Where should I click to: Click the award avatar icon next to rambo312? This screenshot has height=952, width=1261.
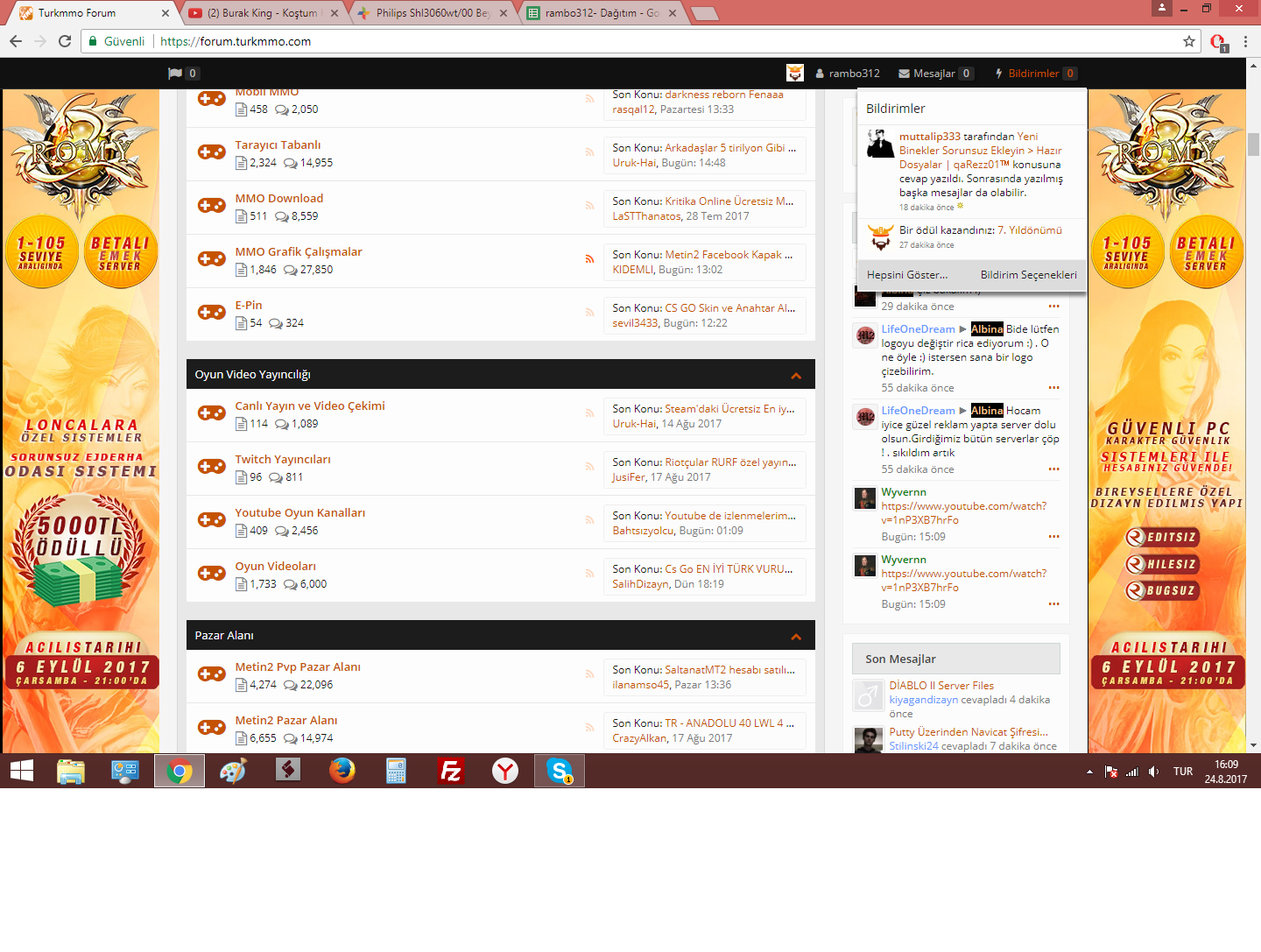tap(795, 74)
